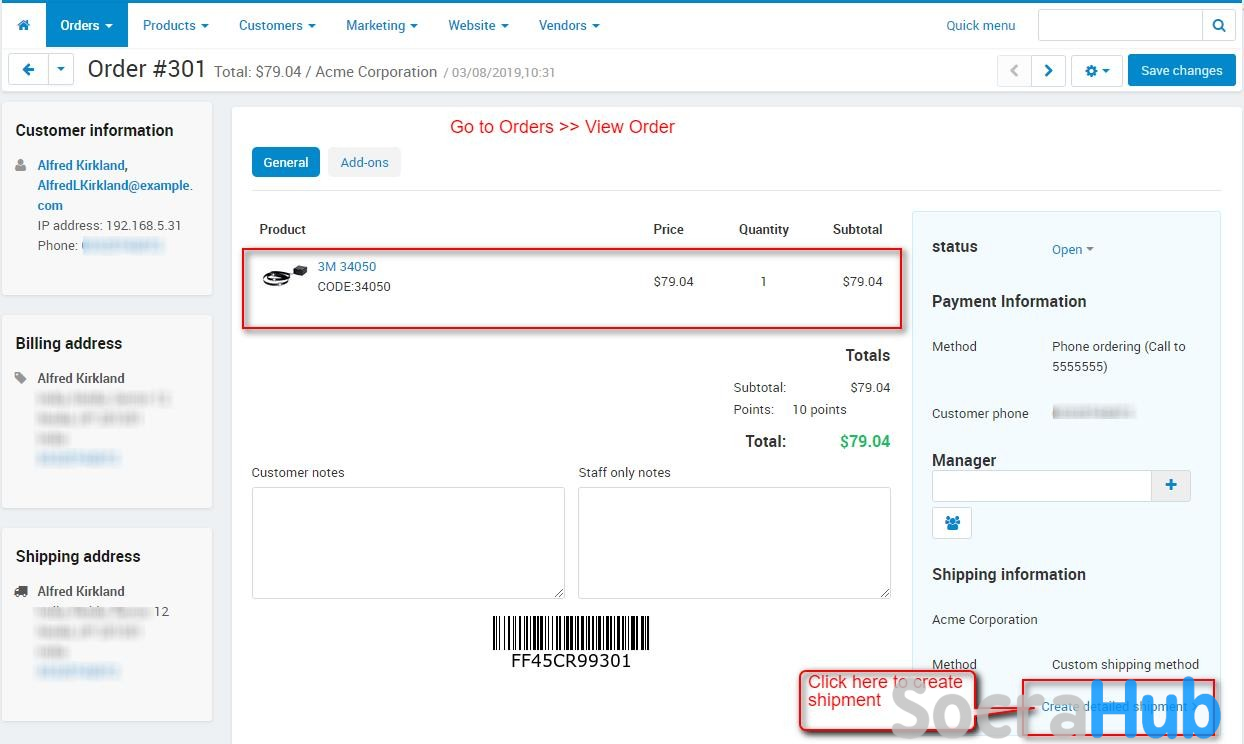Click the Price column header
The image size is (1244, 744).
[x=669, y=229]
